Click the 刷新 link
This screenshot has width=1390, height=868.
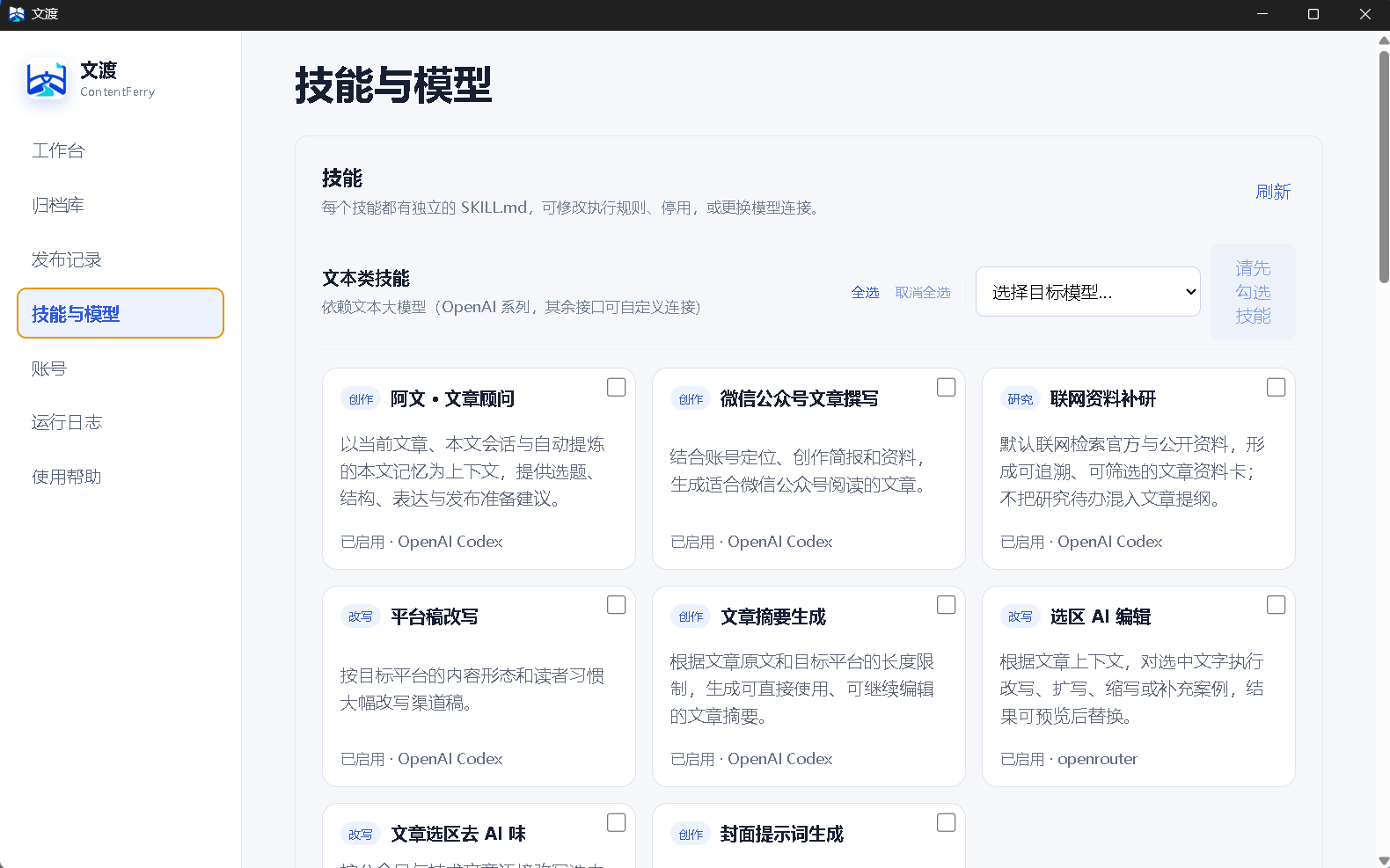coord(1273,192)
